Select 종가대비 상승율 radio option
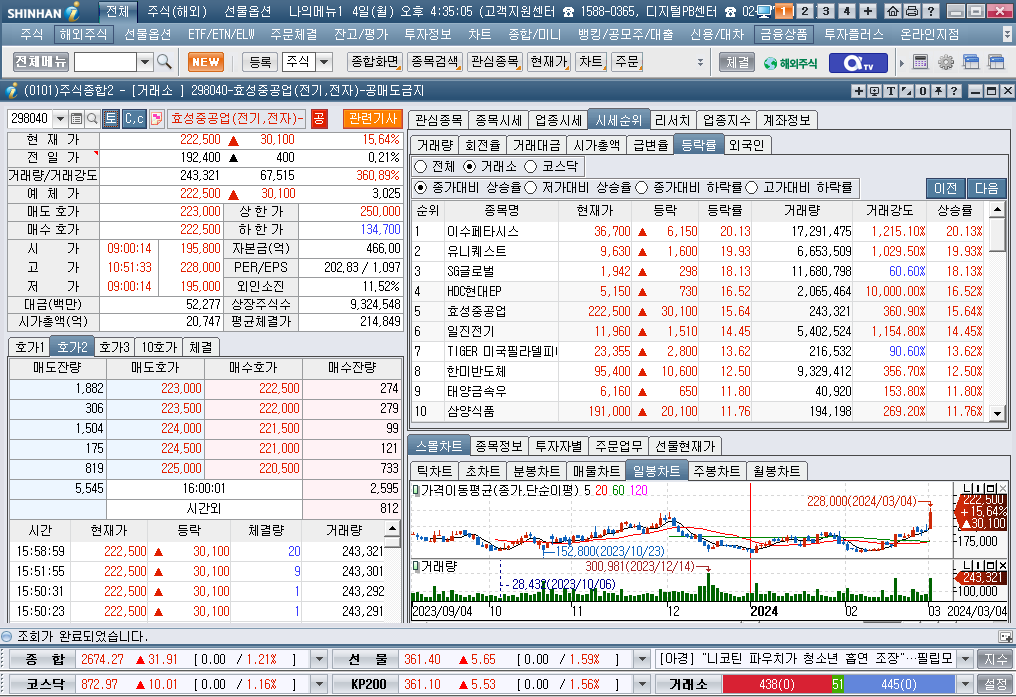 click(x=421, y=187)
